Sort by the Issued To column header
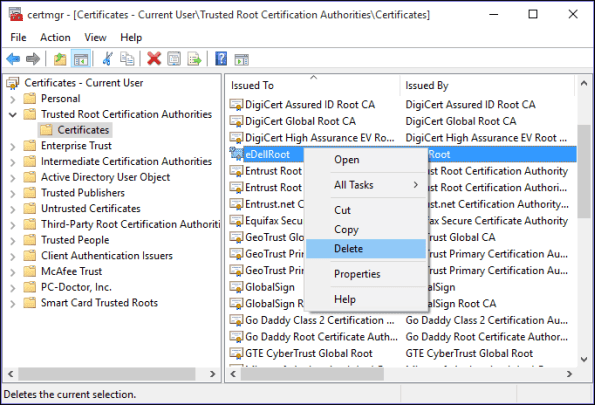This screenshot has height=405, width=595. 313,85
